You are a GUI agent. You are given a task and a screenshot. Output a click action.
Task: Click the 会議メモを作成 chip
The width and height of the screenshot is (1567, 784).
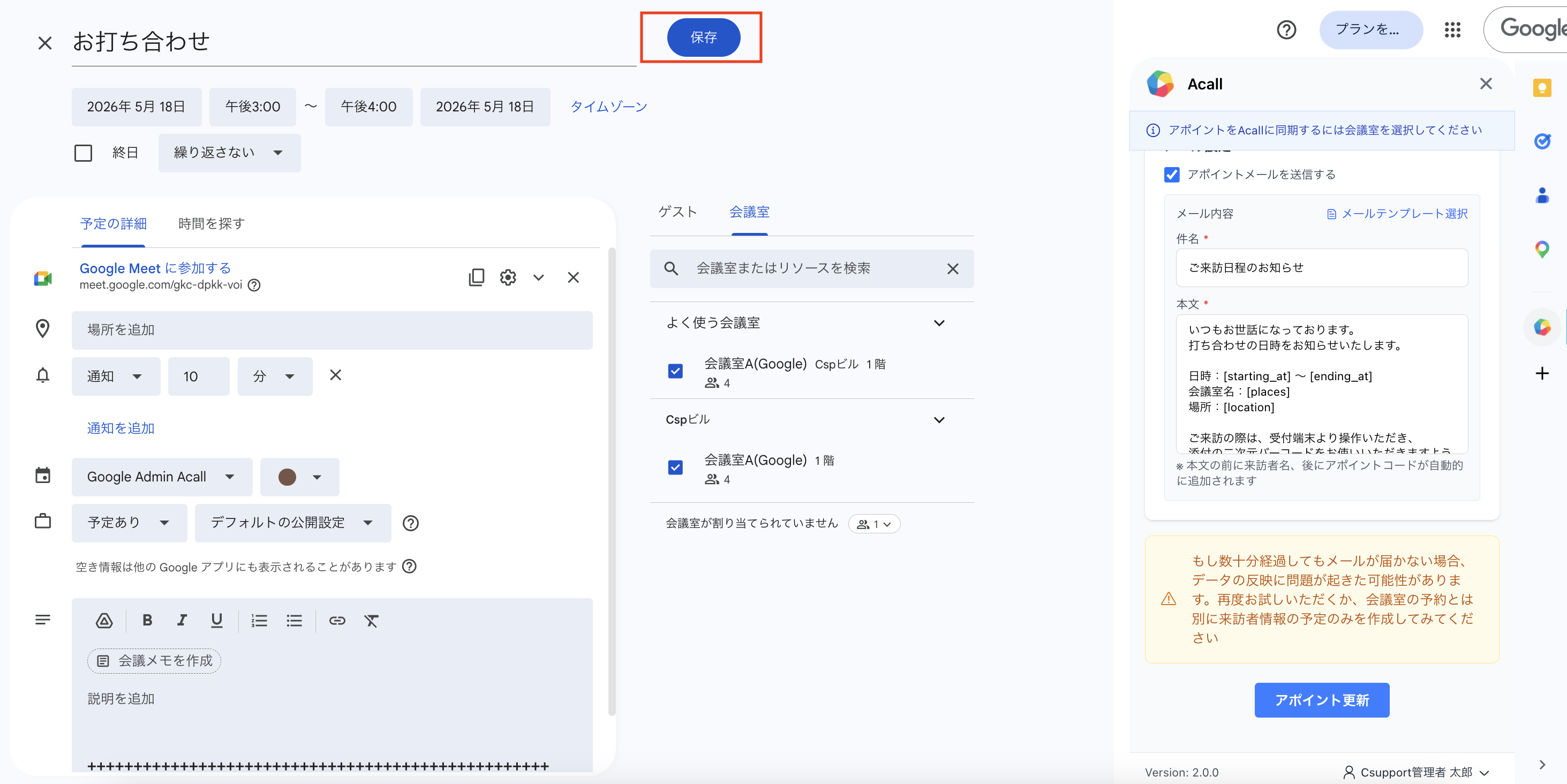point(154,660)
